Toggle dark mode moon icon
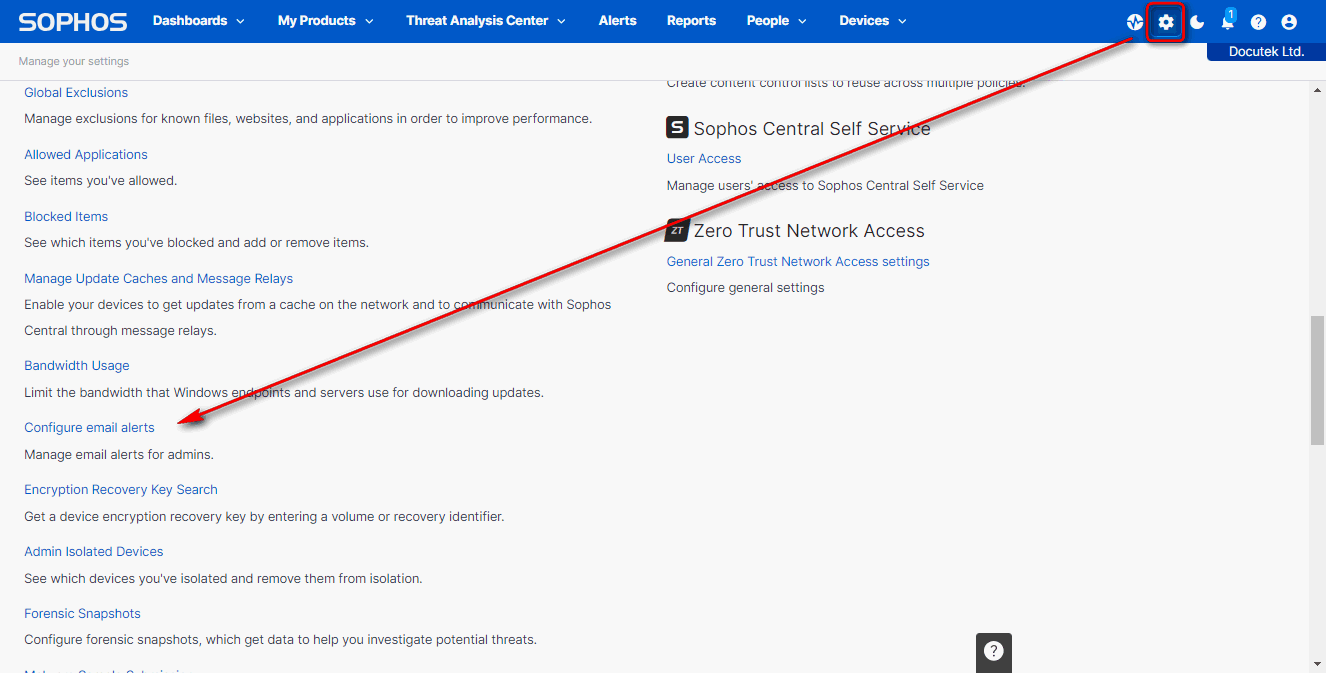This screenshot has width=1326, height=673. coord(1197,22)
